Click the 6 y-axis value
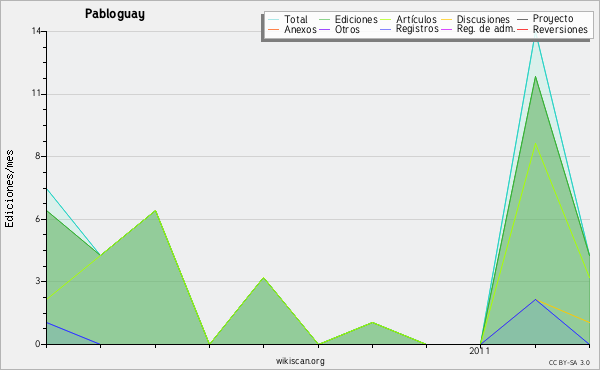 (x=38, y=219)
